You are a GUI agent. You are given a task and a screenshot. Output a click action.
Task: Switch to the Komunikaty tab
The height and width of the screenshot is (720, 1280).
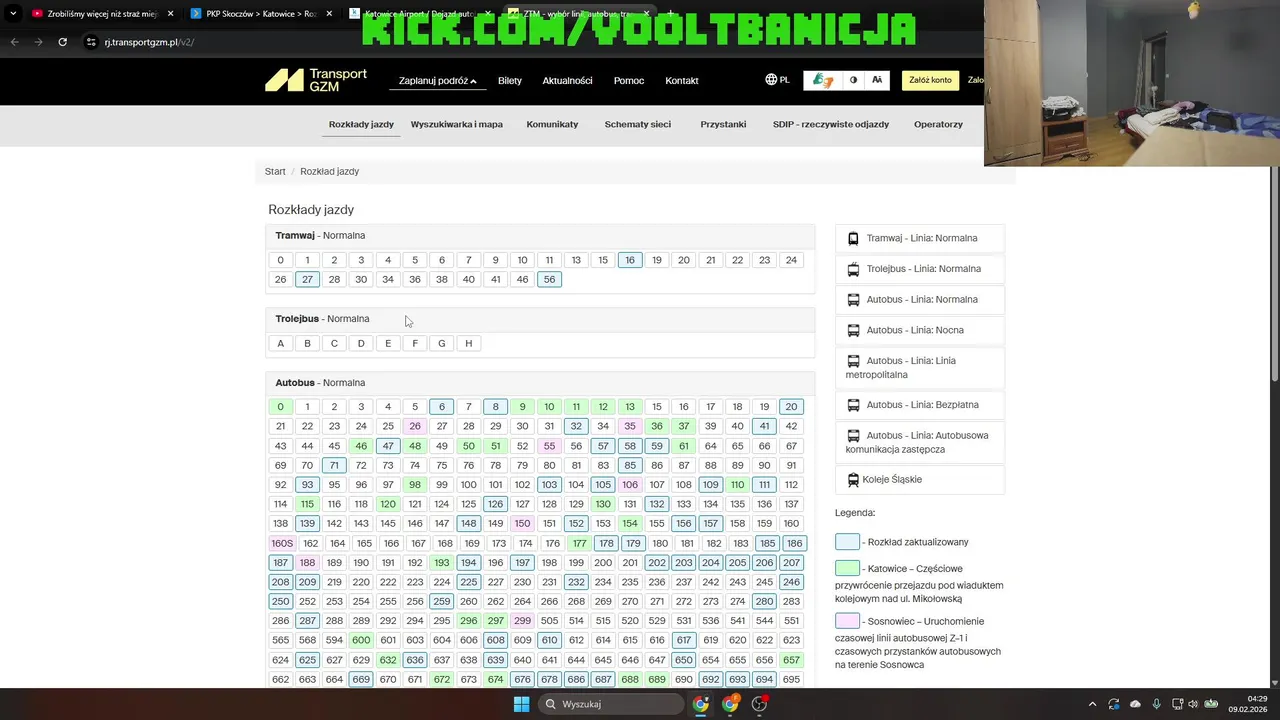[552, 125]
